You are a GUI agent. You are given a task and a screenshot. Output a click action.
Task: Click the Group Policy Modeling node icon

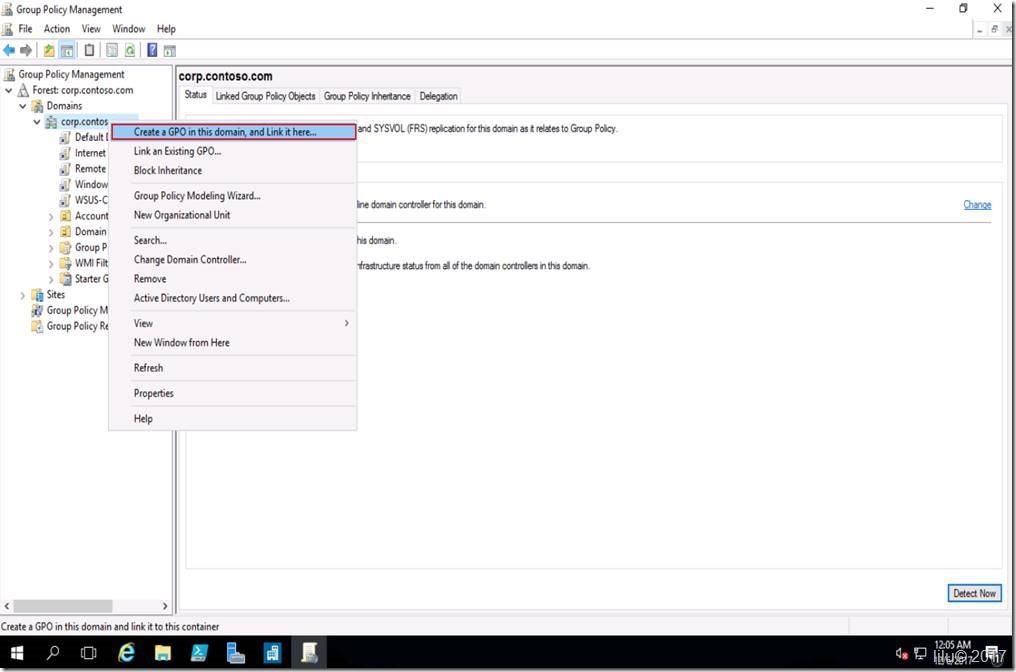point(38,310)
